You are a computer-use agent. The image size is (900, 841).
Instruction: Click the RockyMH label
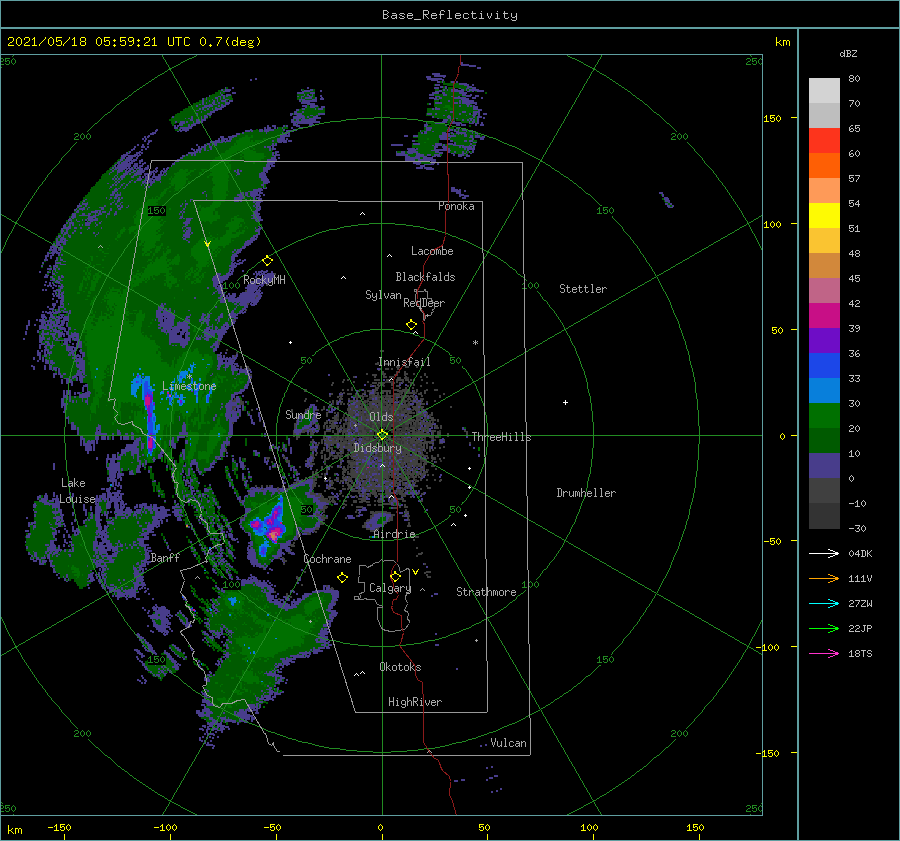coord(264,280)
